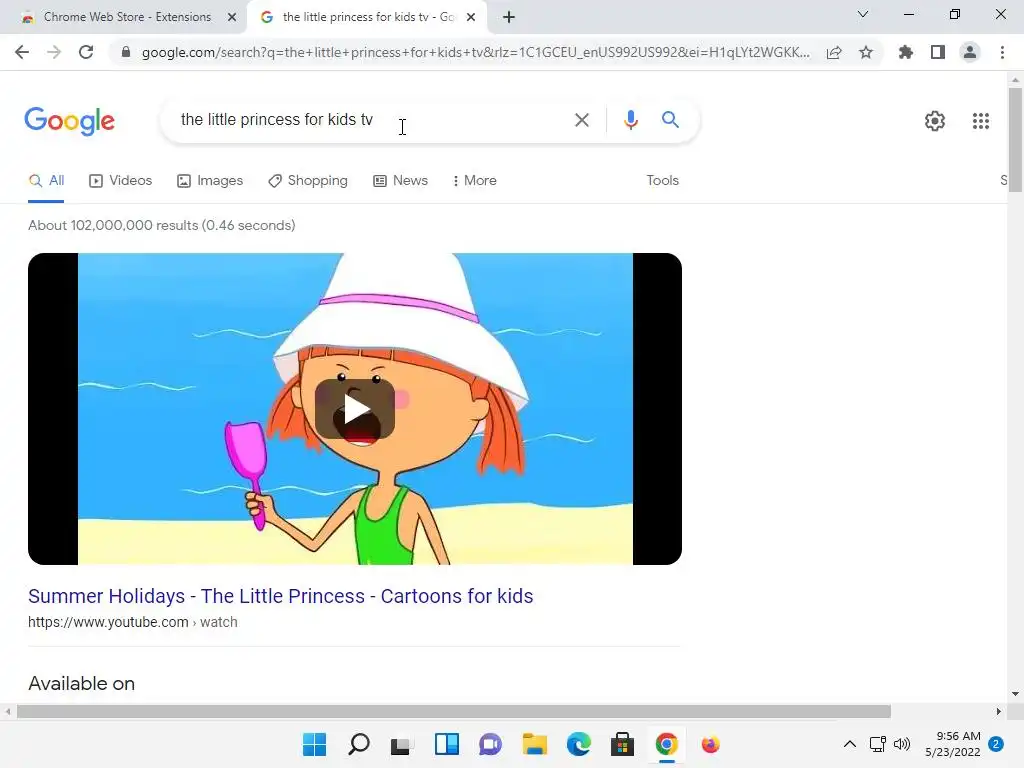This screenshot has width=1024, height=768.
Task: Close the Google search results tab
Action: pyautogui.click(x=471, y=17)
